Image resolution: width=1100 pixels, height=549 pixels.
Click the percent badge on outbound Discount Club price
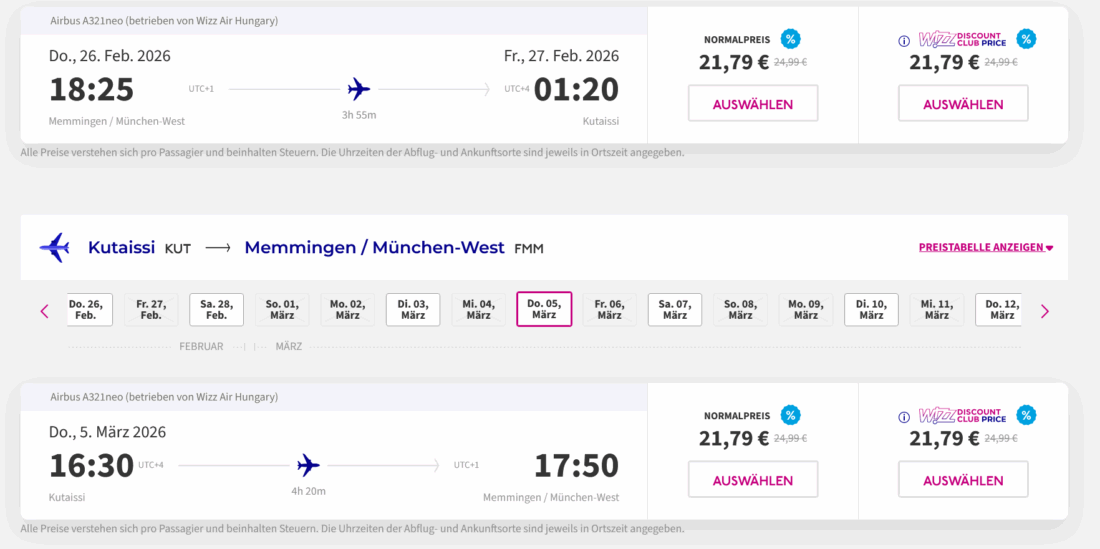1026,39
